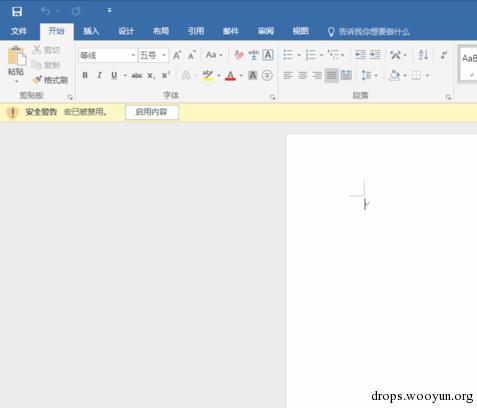
Task: Click the Paste clipboard icon
Action: (x=16, y=56)
